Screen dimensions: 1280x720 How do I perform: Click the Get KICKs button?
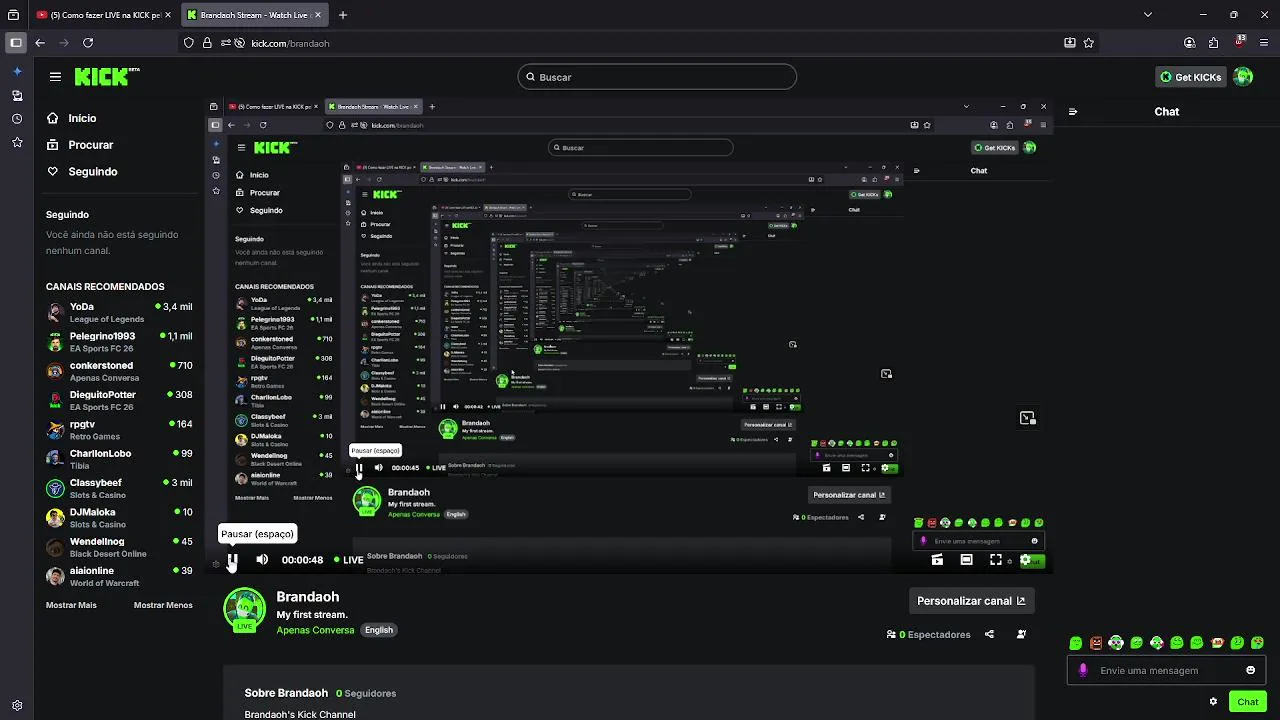[x=1190, y=77]
